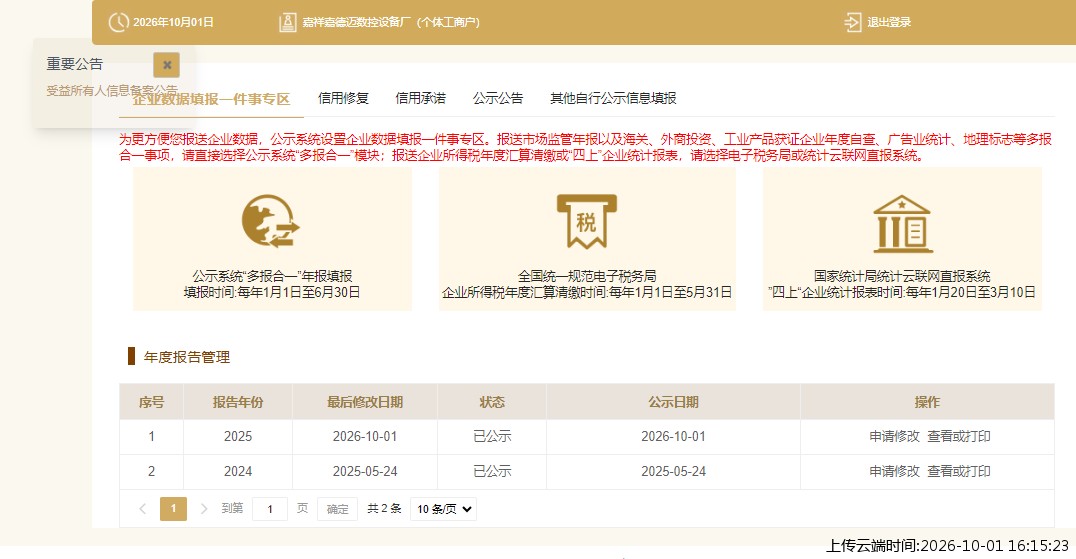
Task: Click the statistics bureau building icon
Action: tap(902, 224)
